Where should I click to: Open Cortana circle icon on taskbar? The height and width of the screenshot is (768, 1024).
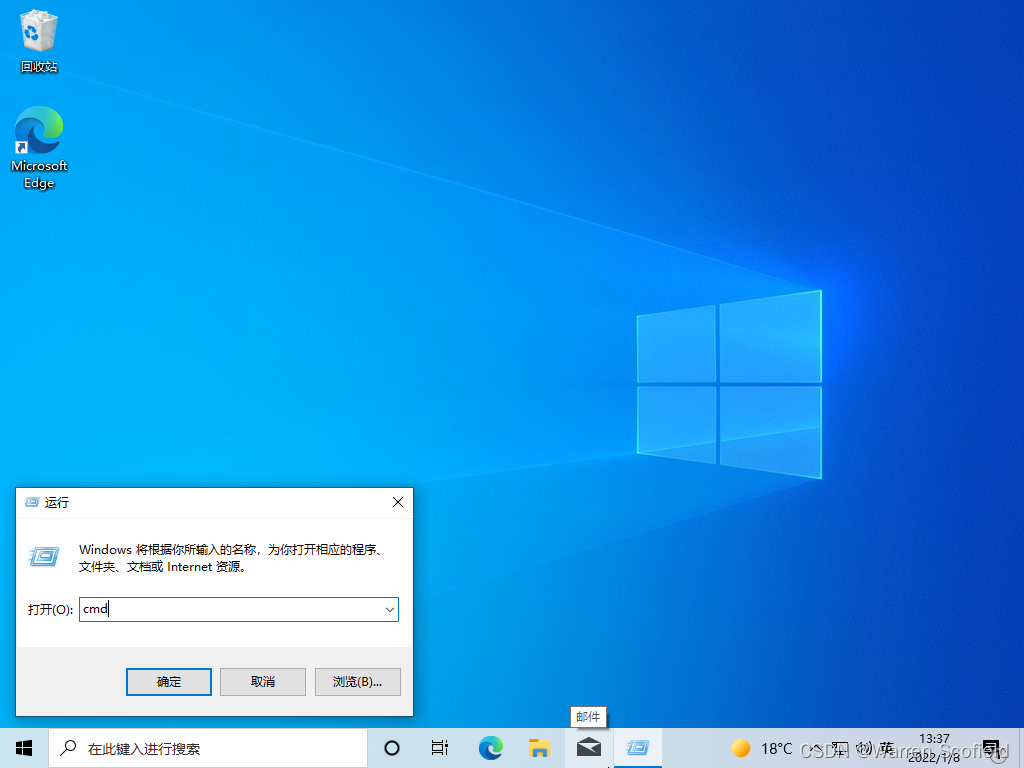(392, 748)
